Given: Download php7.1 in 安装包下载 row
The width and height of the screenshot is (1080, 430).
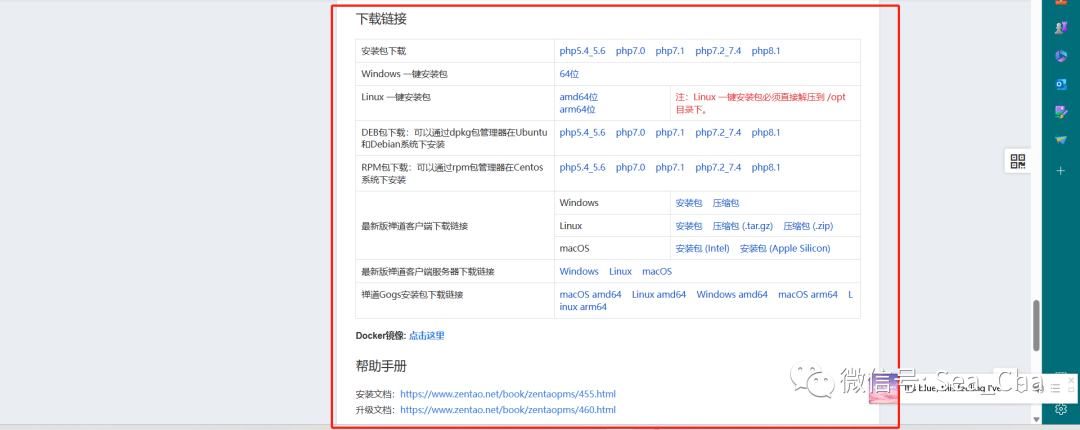Looking at the screenshot, I should click(670, 51).
